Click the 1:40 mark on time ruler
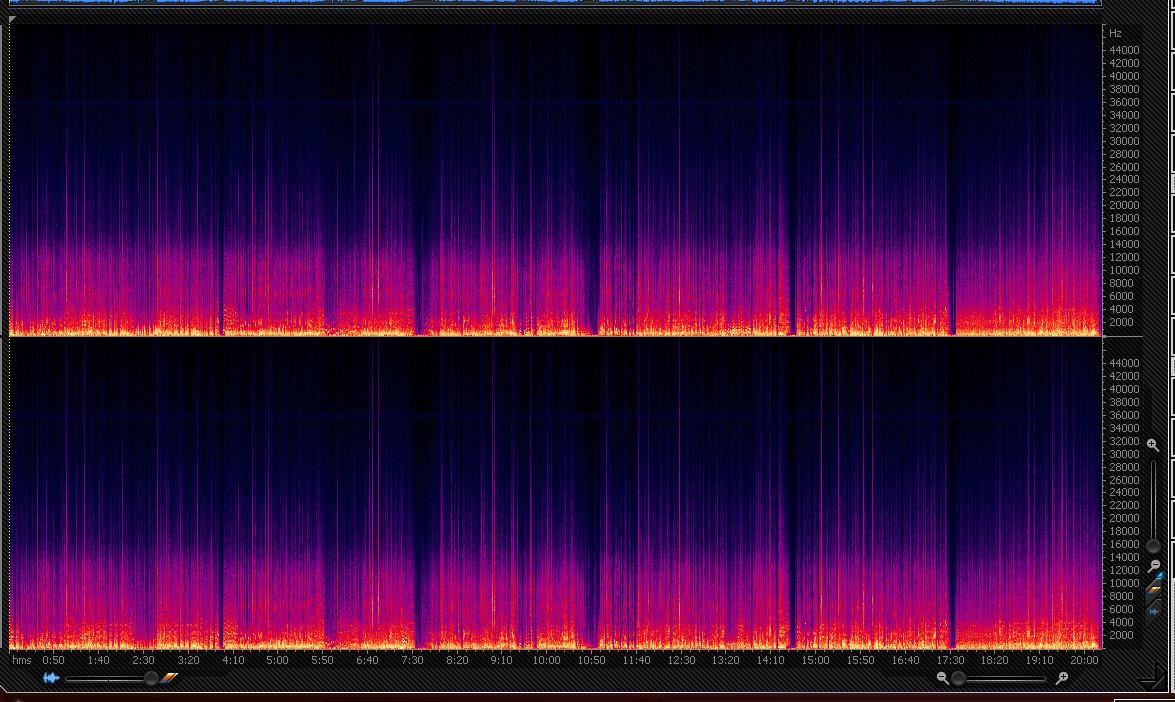This screenshot has width=1175, height=702. (98, 660)
